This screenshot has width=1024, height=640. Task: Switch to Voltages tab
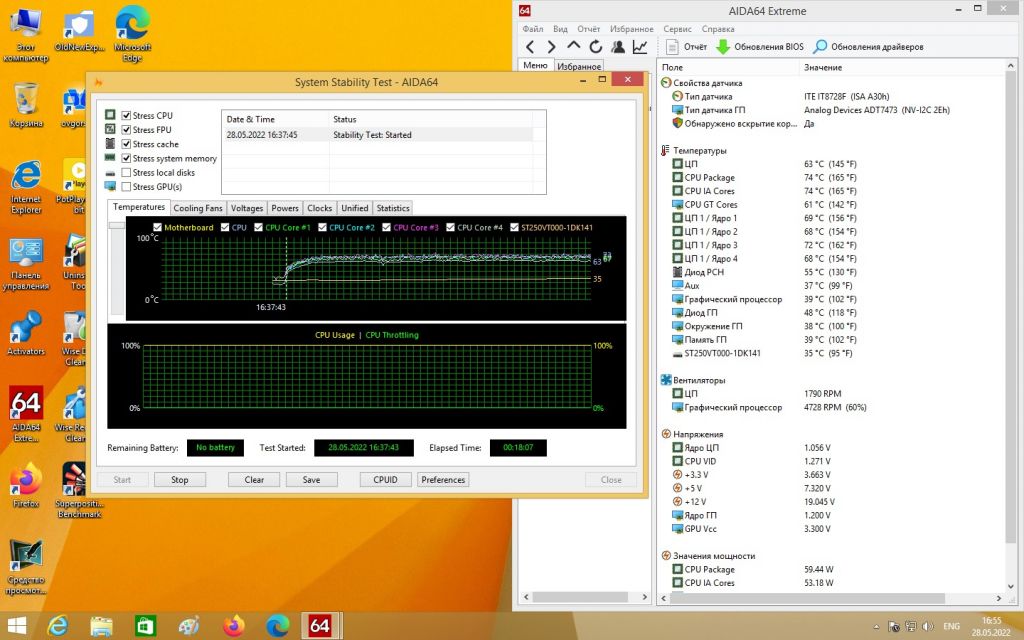point(247,208)
